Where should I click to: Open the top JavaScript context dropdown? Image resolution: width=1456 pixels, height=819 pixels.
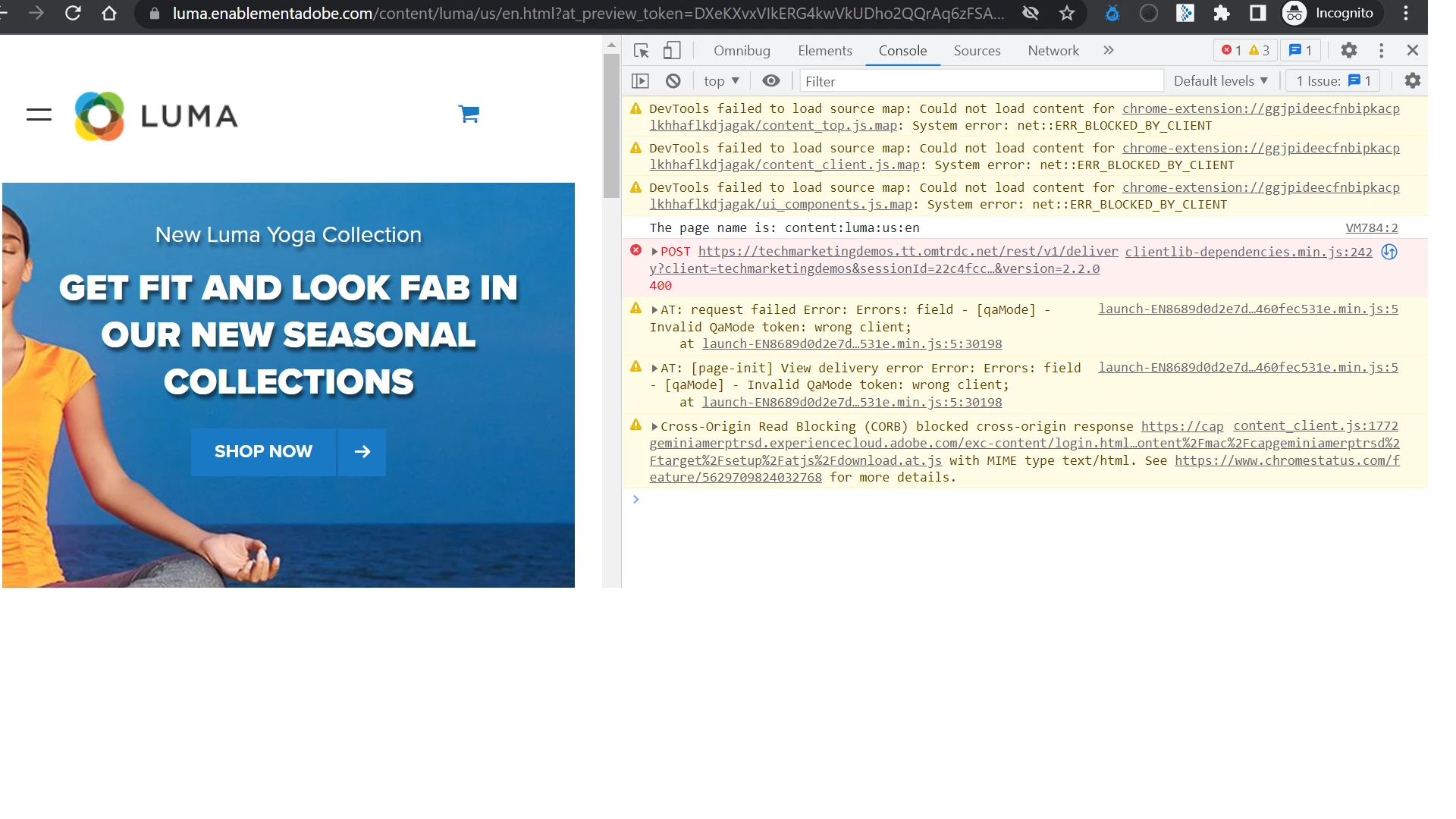click(x=720, y=81)
